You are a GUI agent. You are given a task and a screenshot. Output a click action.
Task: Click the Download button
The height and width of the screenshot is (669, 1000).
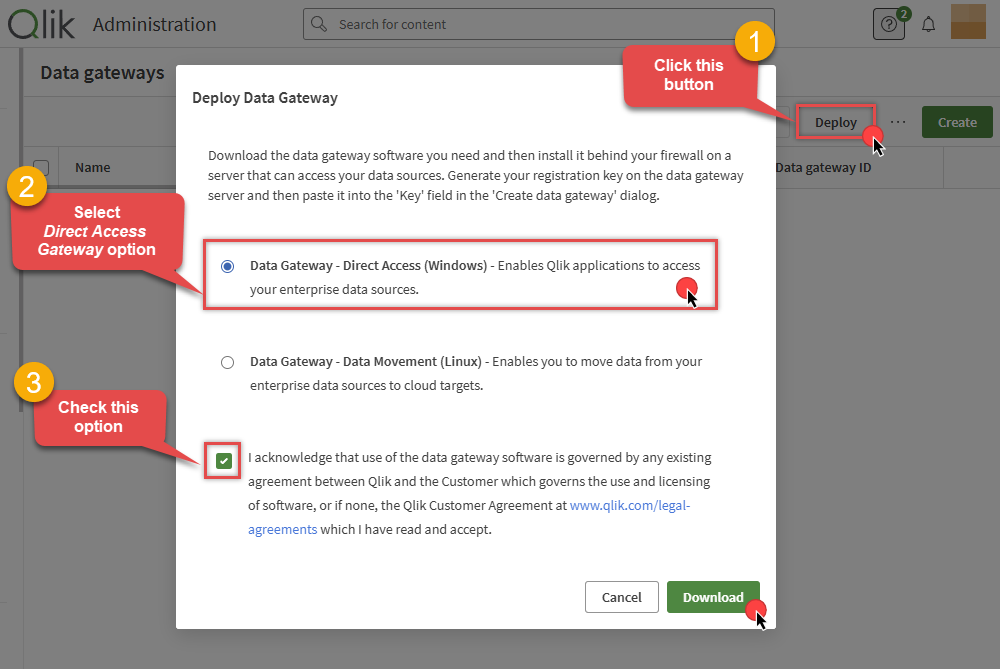(713, 596)
